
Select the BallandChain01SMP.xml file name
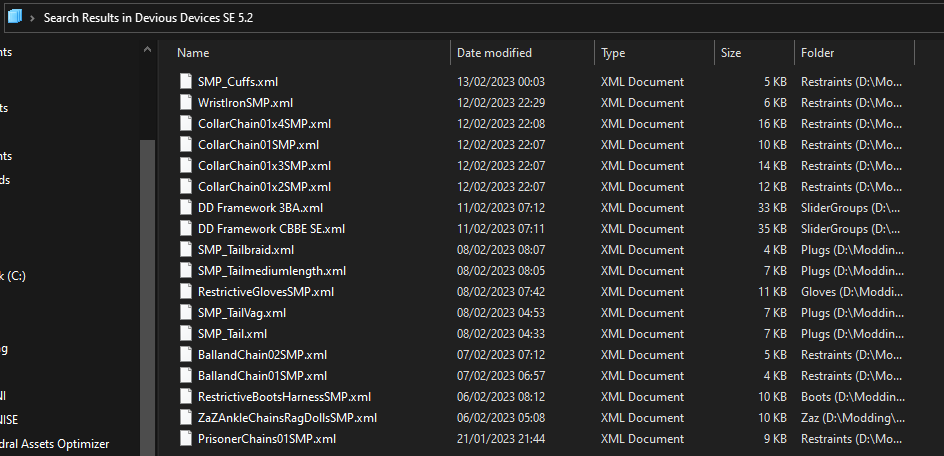[262, 376]
